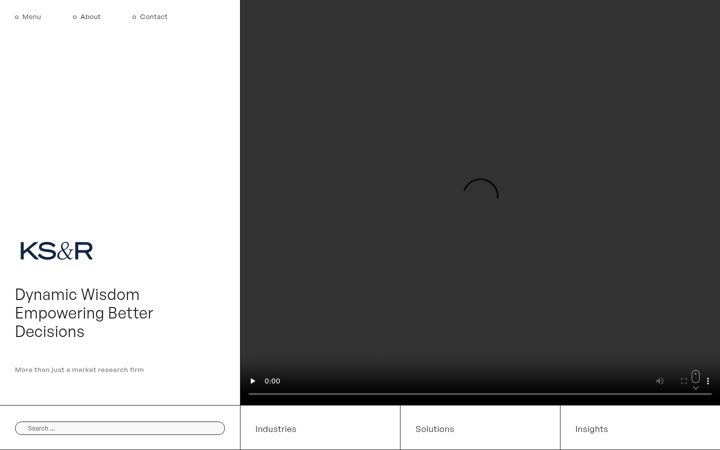This screenshot has height=450, width=720.
Task: Open video more-options menu
Action: tap(708, 381)
